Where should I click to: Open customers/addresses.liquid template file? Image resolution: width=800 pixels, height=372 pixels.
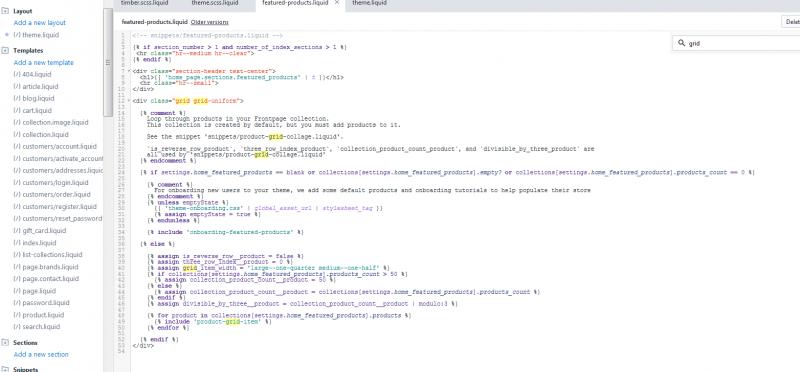coord(59,170)
